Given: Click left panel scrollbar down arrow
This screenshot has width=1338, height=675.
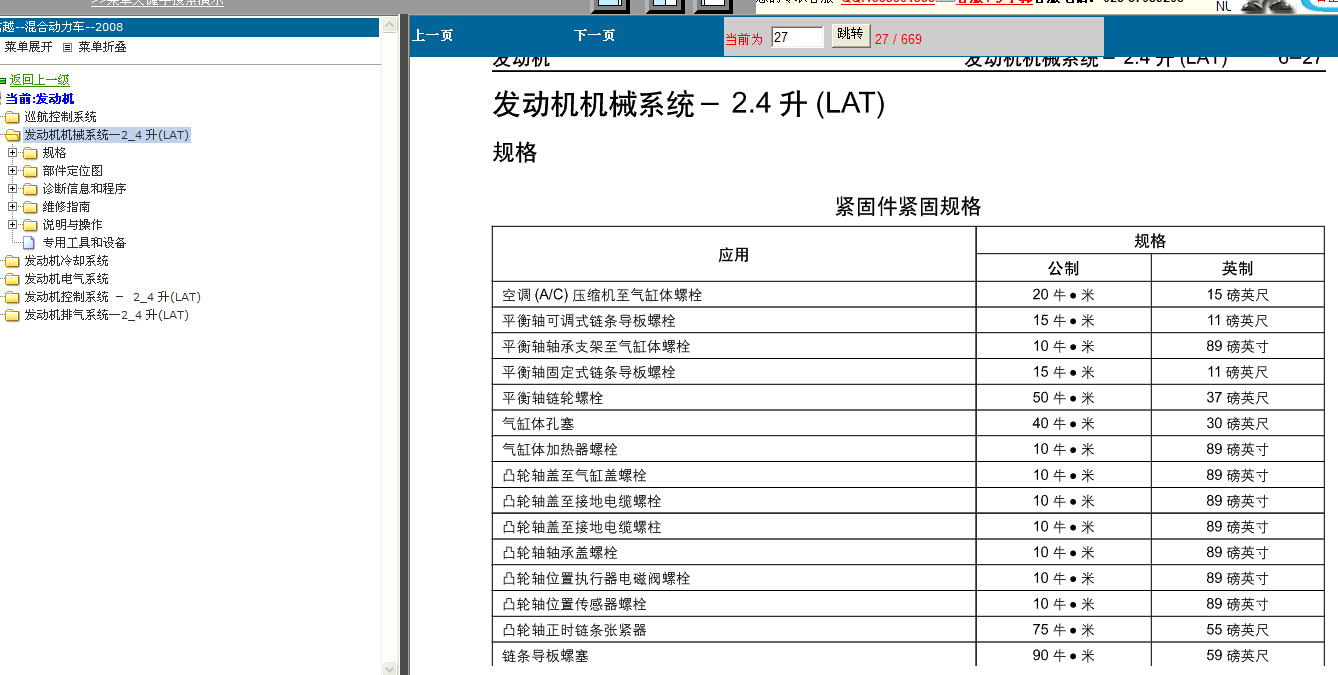Looking at the screenshot, I should pos(389,668).
